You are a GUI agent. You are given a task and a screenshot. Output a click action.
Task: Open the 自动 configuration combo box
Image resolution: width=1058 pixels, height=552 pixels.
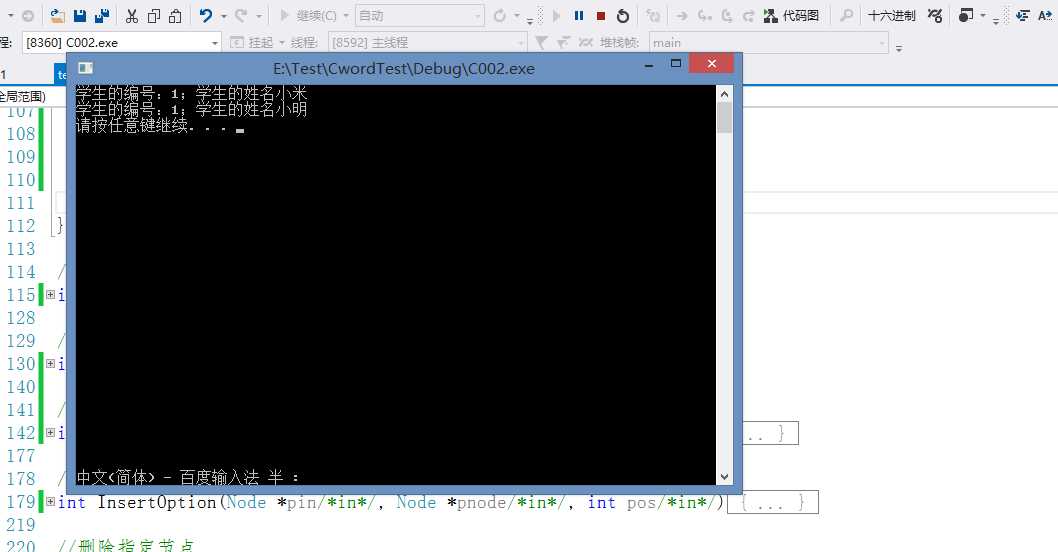[x=420, y=16]
